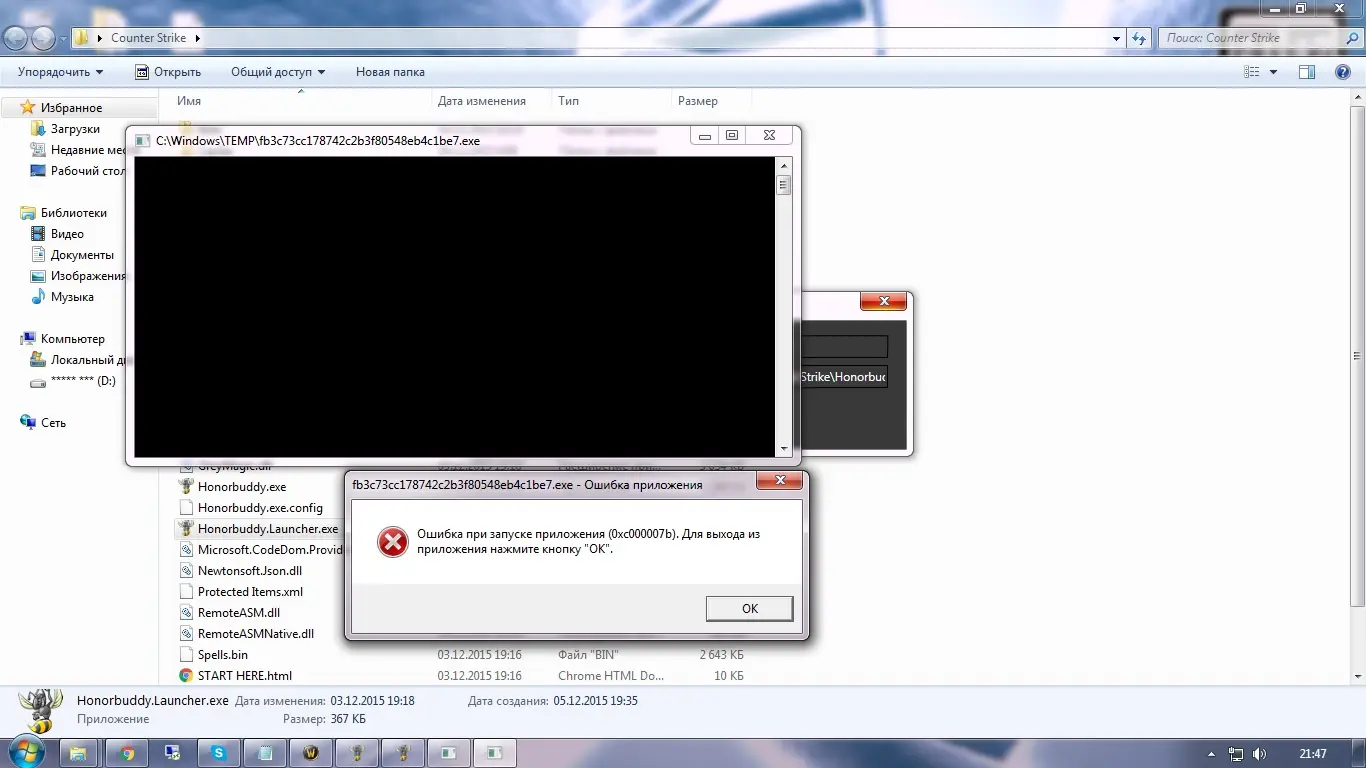Click the Counter Strike breadcrumb segment
The width and height of the screenshot is (1366, 768).
point(148,38)
